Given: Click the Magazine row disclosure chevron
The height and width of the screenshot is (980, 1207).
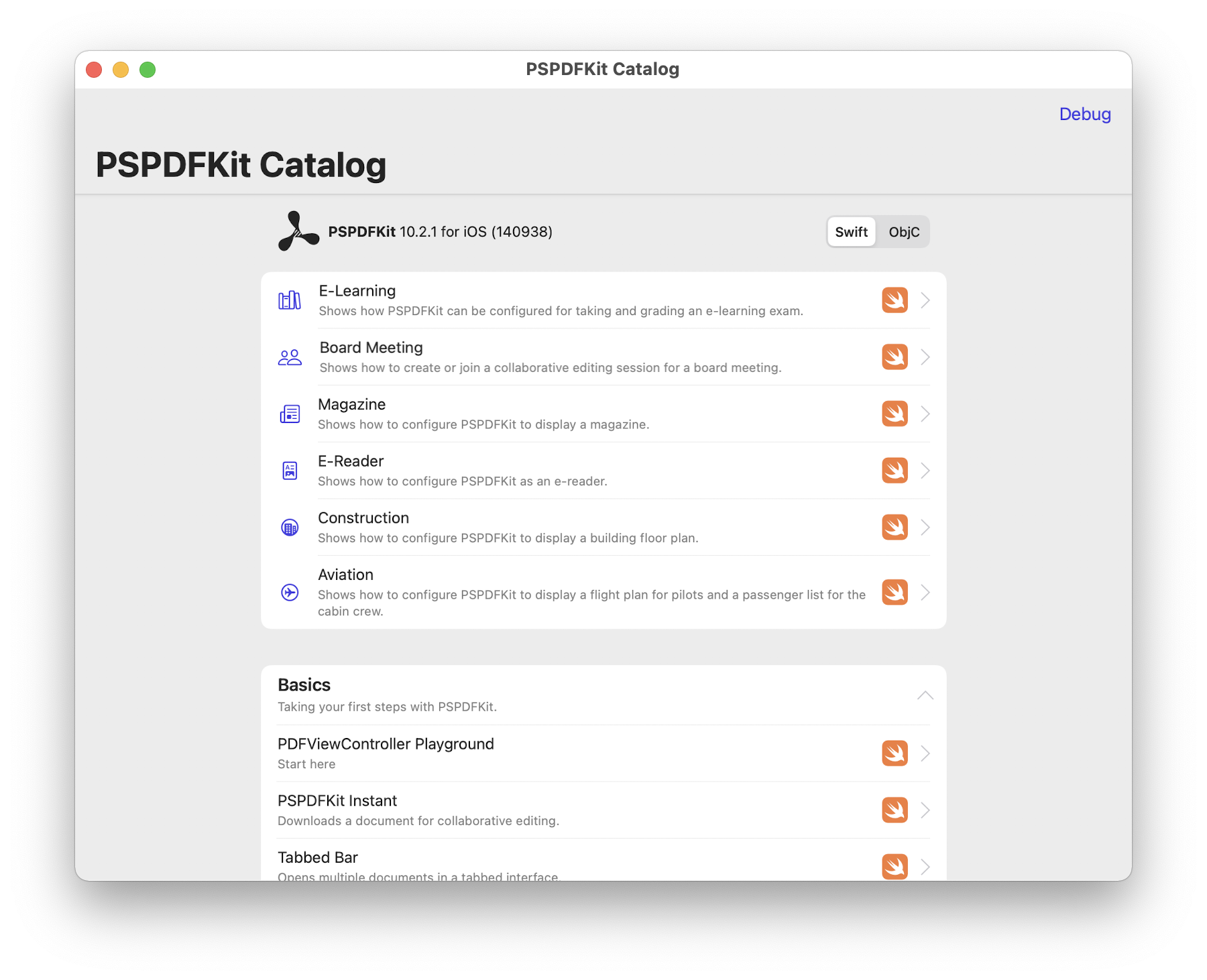Looking at the screenshot, I should (x=925, y=414).
